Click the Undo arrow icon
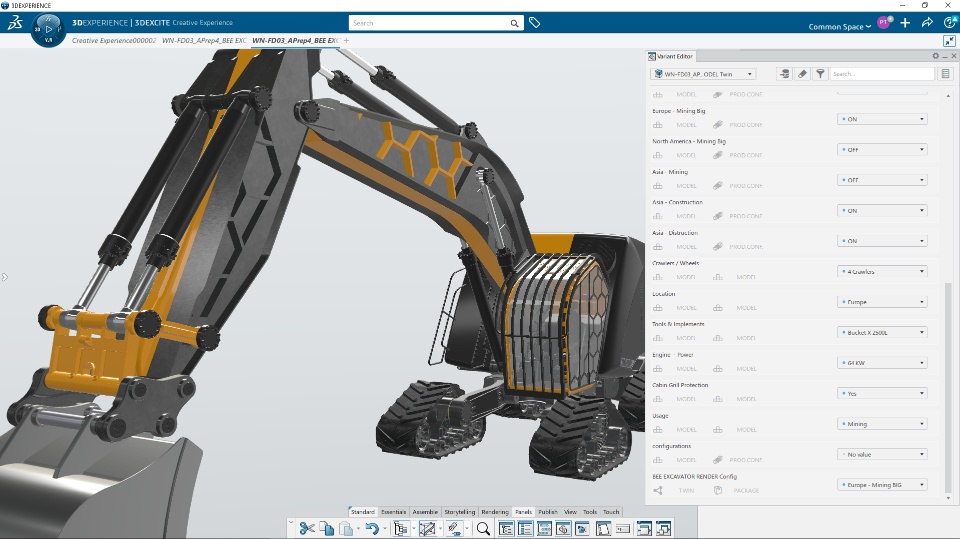 click(x=372, y=529)
